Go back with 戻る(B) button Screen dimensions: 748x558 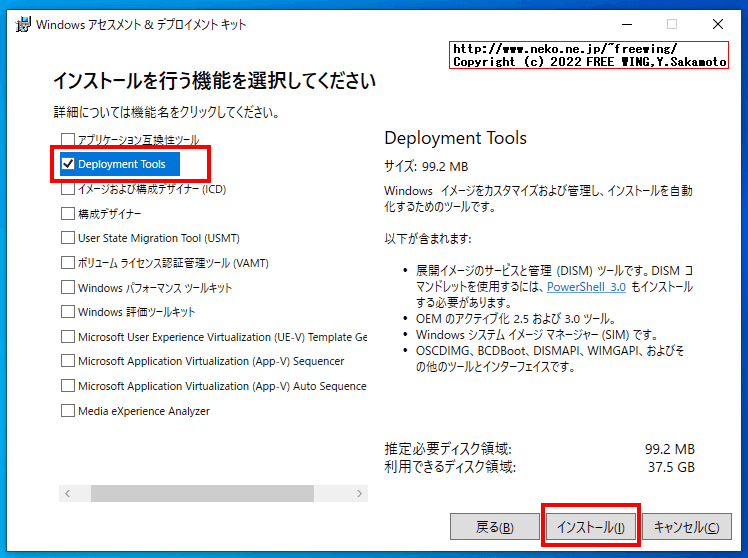coord(495,527)
